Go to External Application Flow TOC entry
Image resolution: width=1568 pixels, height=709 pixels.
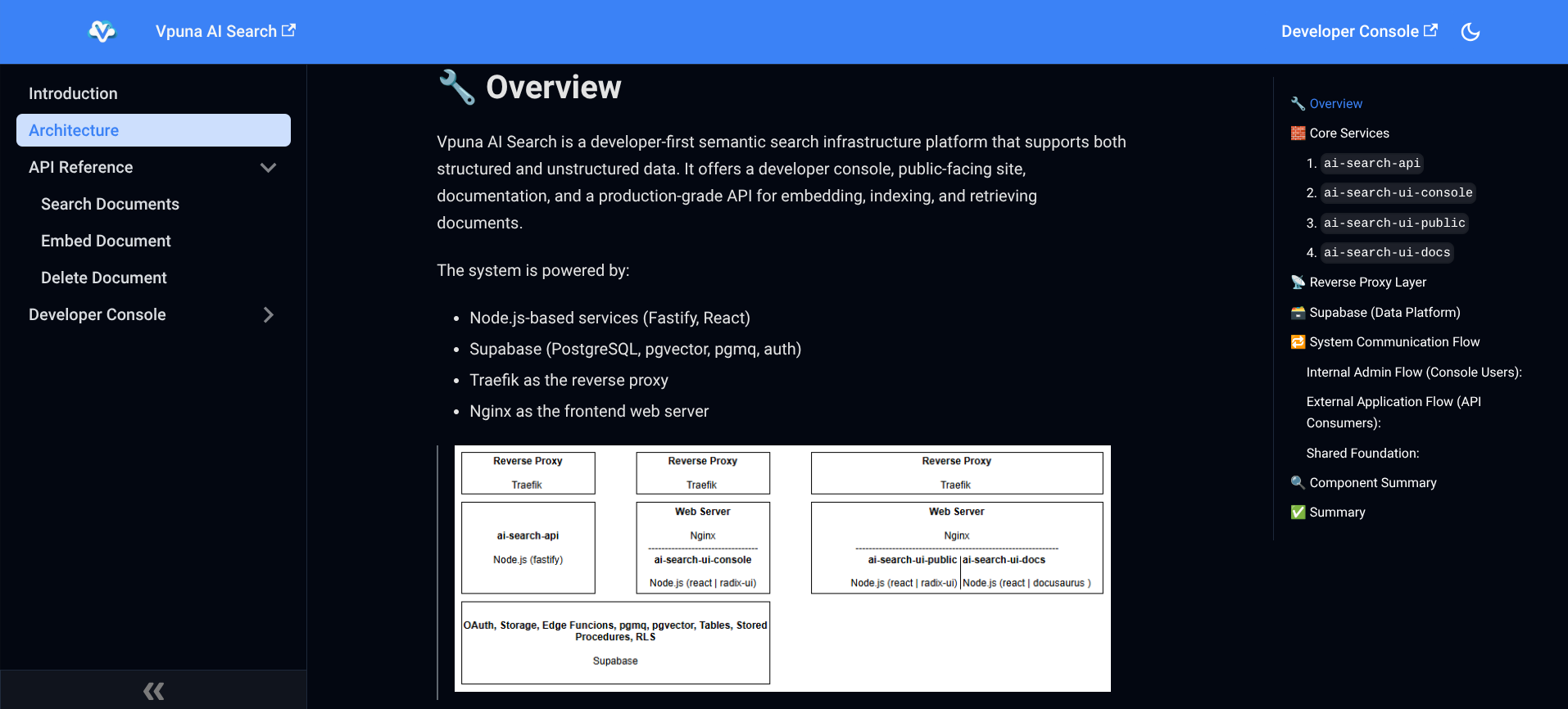click(x=1394, y=412)
